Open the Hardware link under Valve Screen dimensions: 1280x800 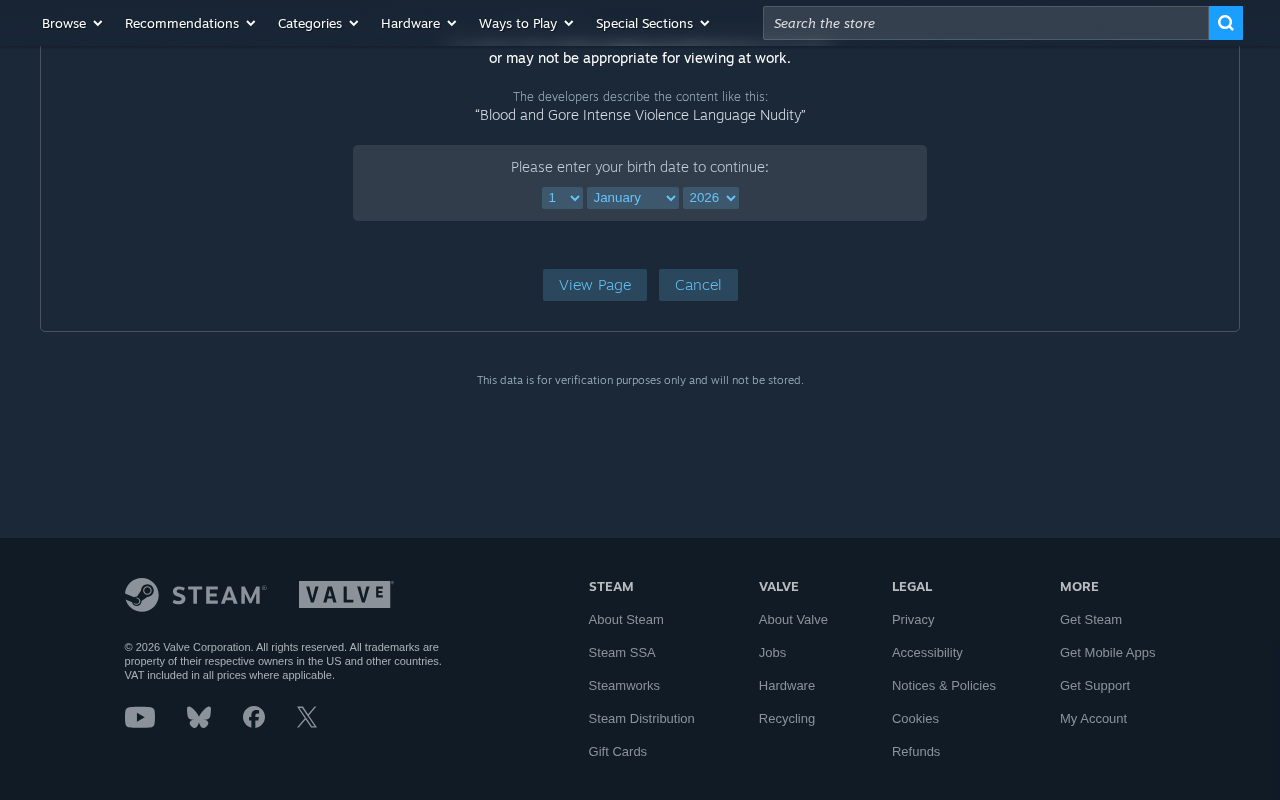(787, 686)
